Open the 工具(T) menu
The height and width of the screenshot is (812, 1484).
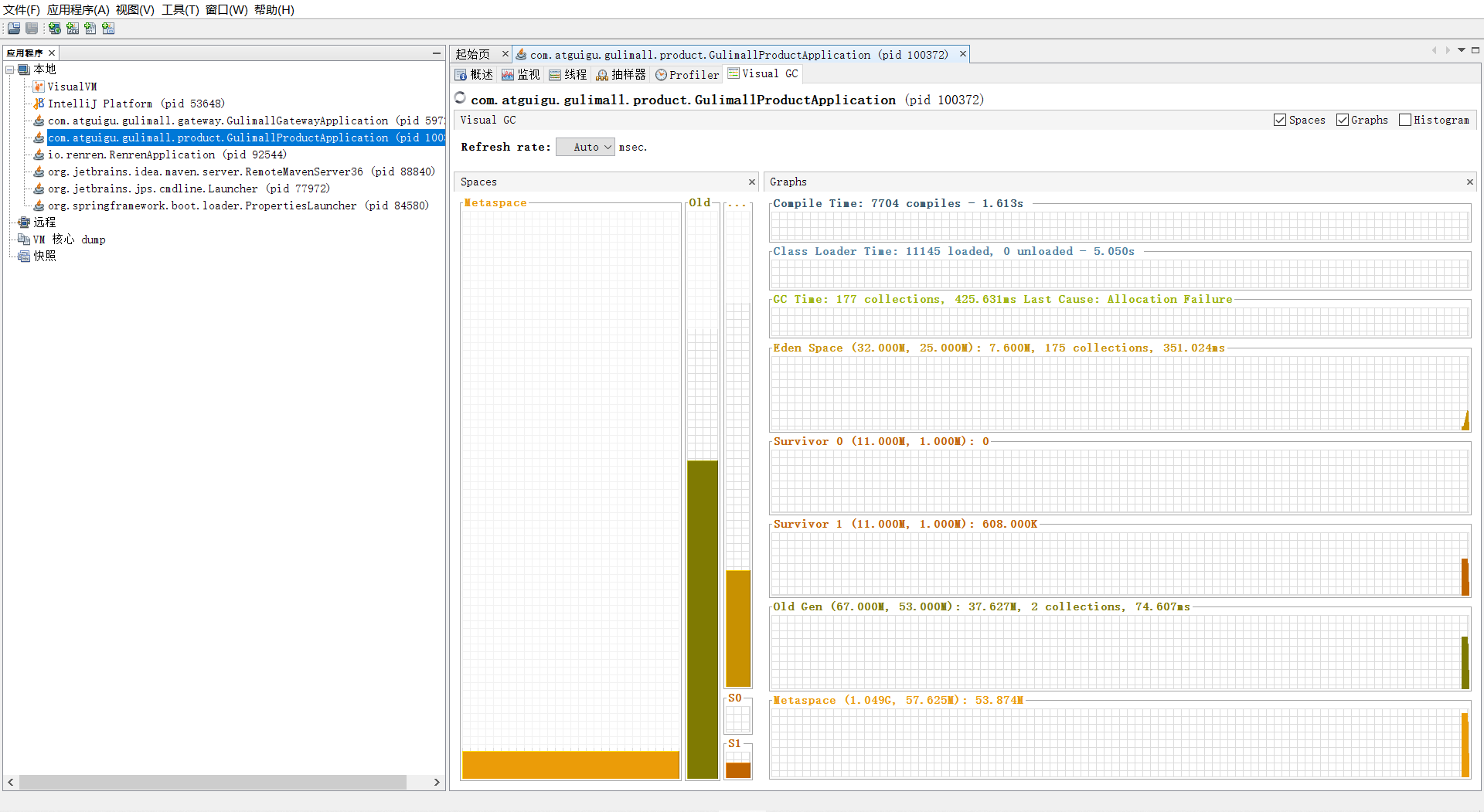click(x=180, y=10)
